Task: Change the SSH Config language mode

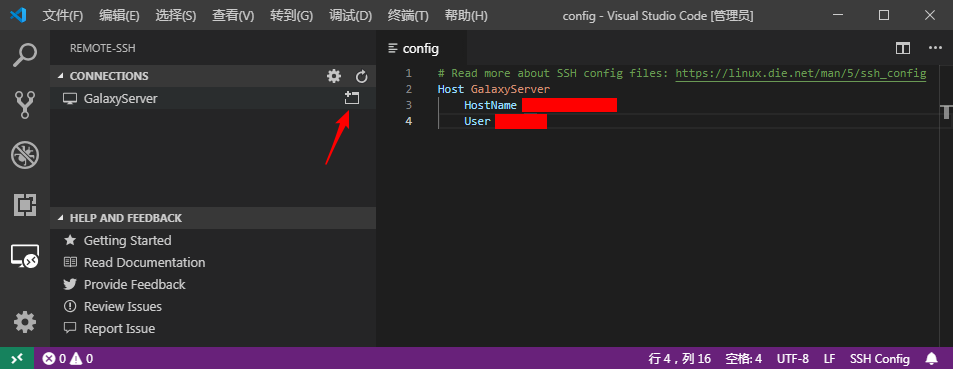Action: [x=879, y=359]
